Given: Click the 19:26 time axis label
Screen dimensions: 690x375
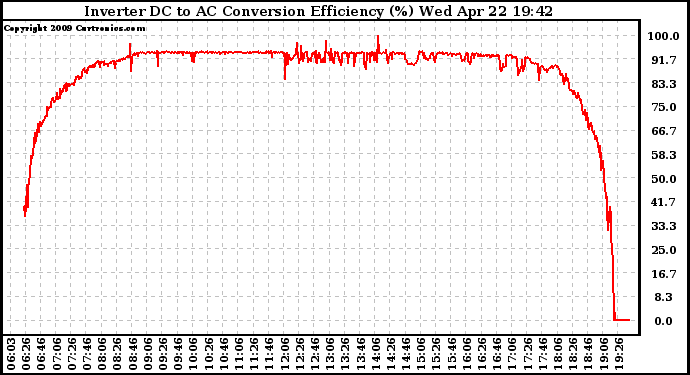Looking at the screenshot, I should point(619,354).
